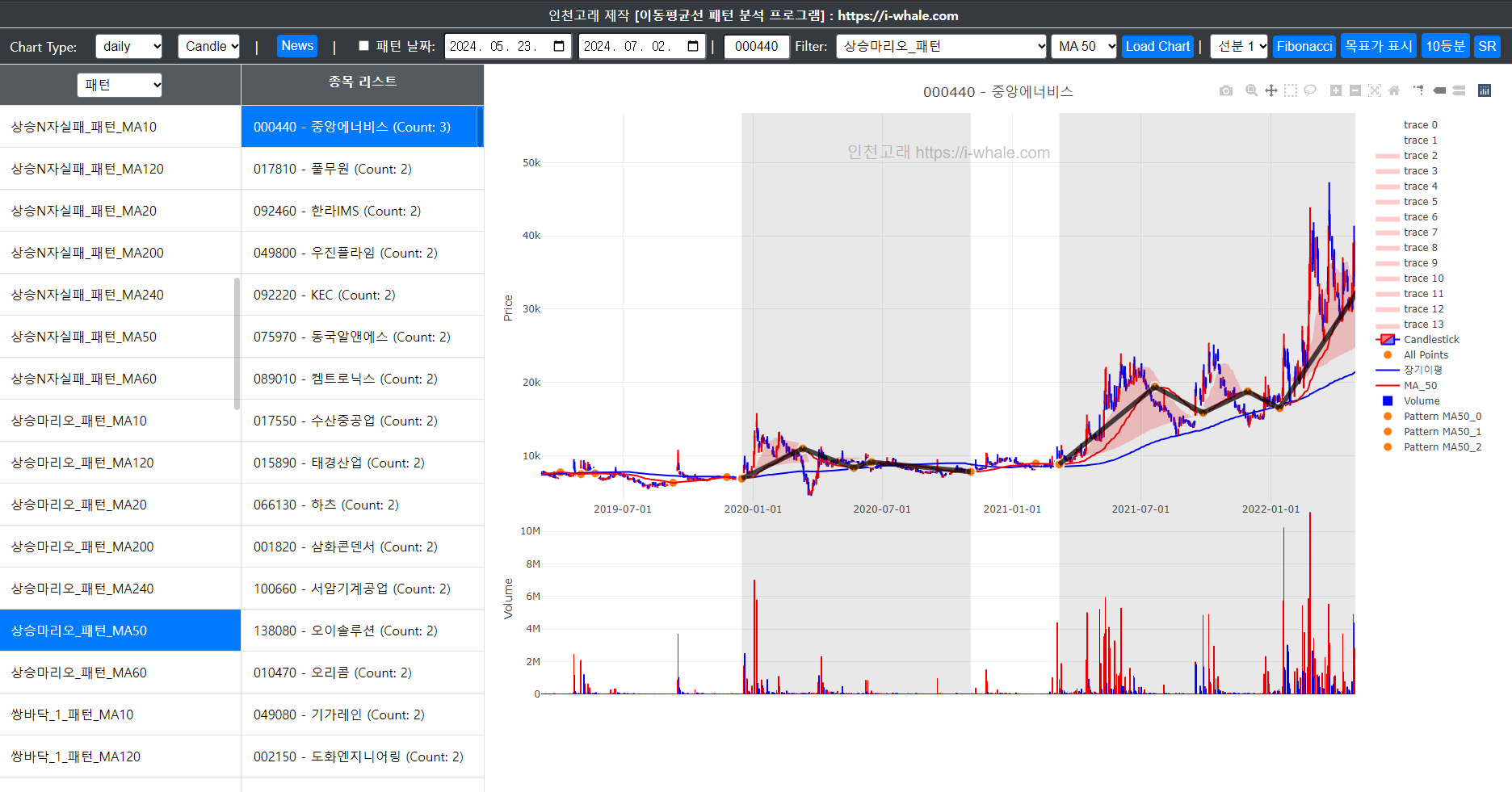The height and width of the screenshot is (792, 1512).
Task: Toggle Candlestick trace visibility in legend
Action: [x=1430, y=340]
